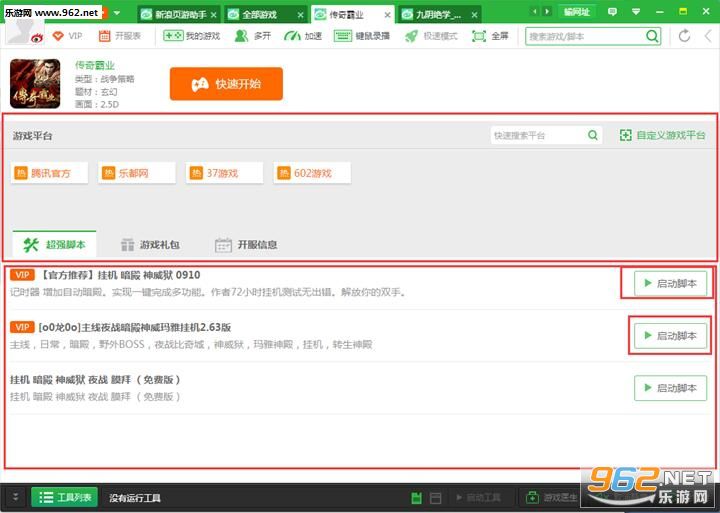Image resolution: width=720 pixels, height=513 pixels.
Task: Select the 602游戏 platform
Action: pos(312,173)
